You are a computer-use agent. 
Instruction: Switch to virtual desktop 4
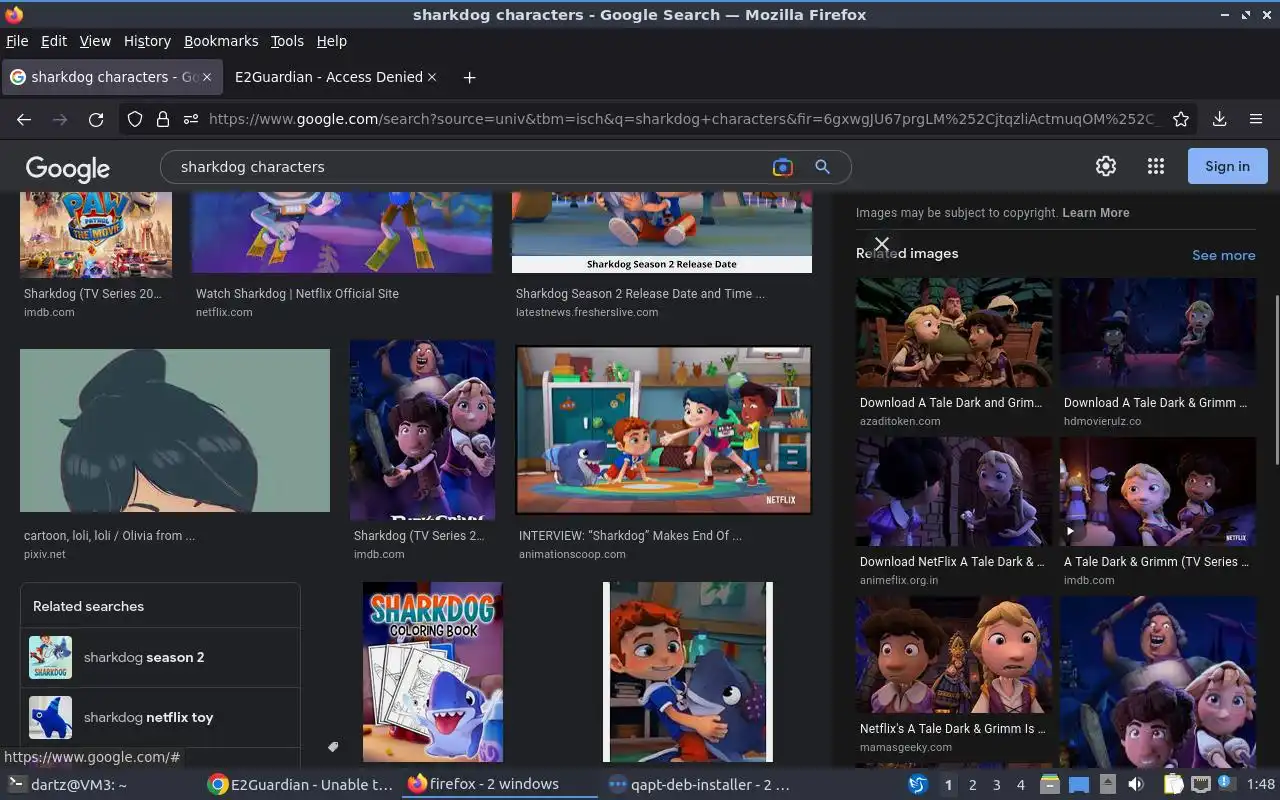[1020, 785]
